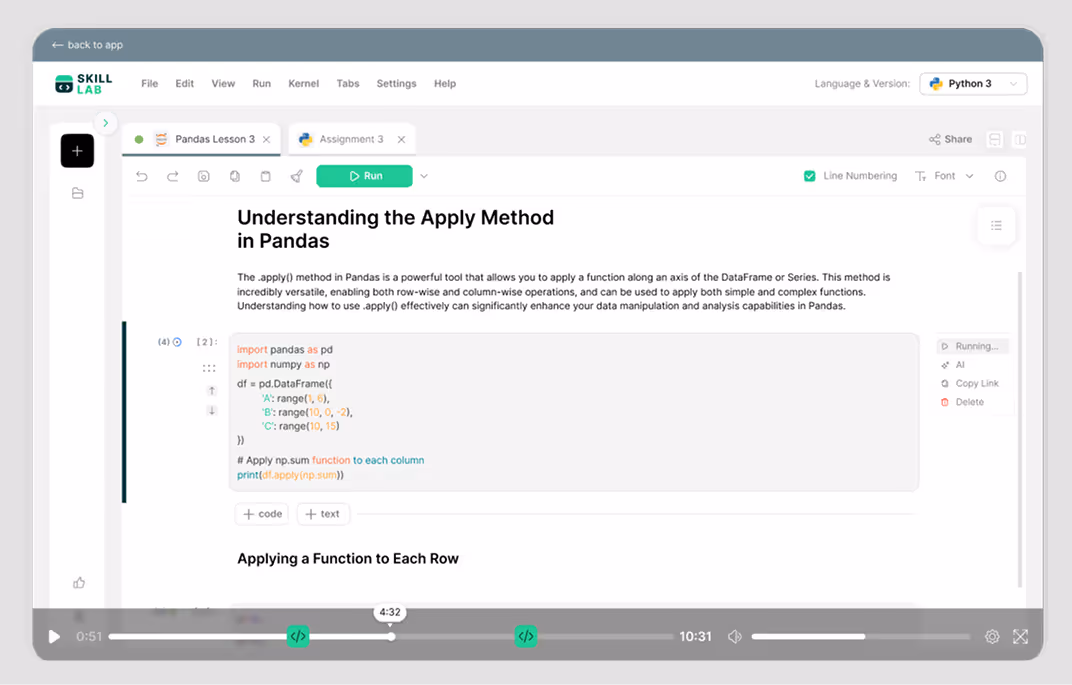
Task: Mute the video with the speaker icon
Action: click(735, 637)
